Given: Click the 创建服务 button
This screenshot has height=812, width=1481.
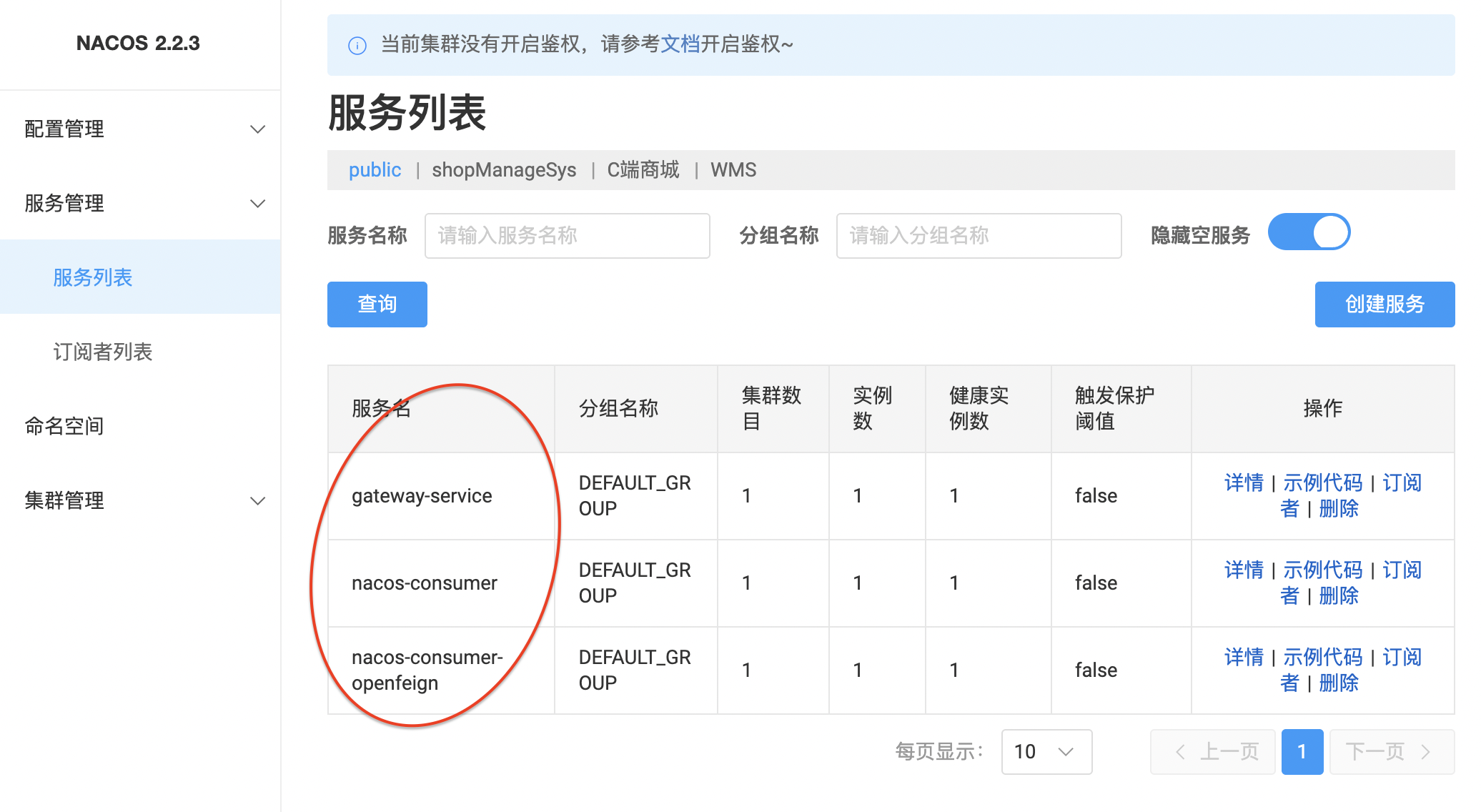Looking at the screenshot, I should pos(1384,304).
